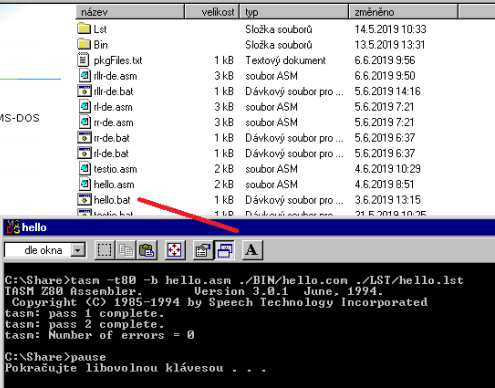This screenshot has height=388, width=495.
Task: Click the MS-DOS icon in hello title bar
Action: 13,227
